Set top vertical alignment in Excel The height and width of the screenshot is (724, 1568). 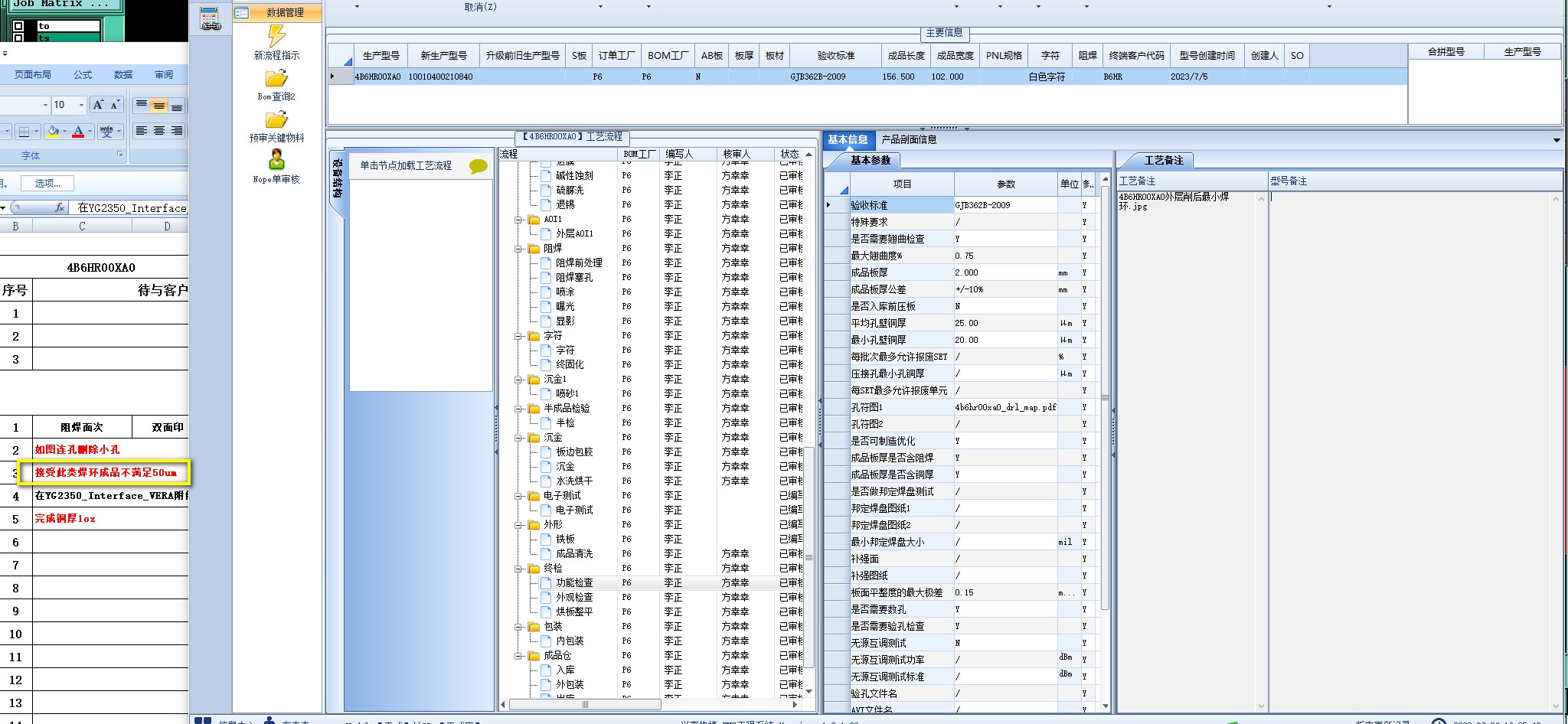(x=141, y=105)
